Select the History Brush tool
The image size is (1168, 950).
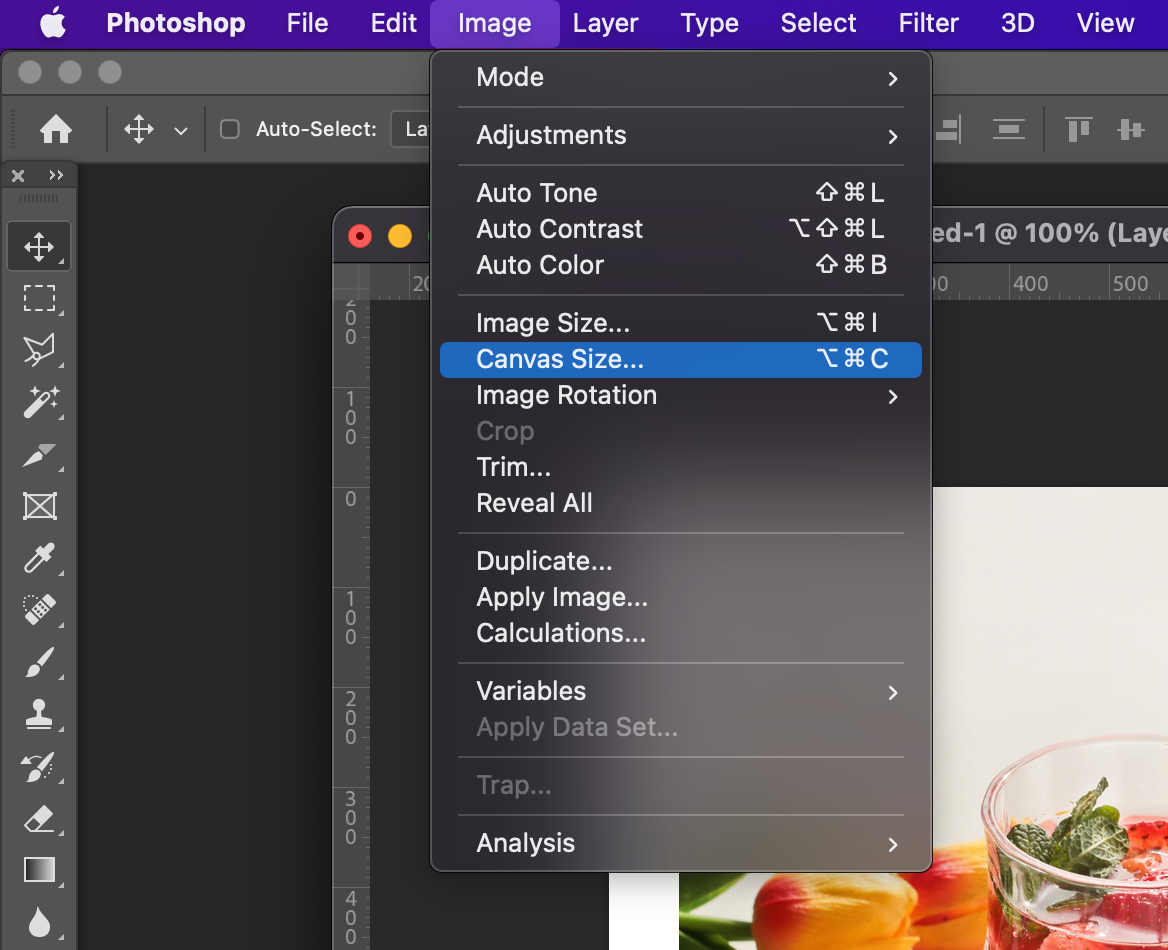pyautogui.click(x=39, y=766)
